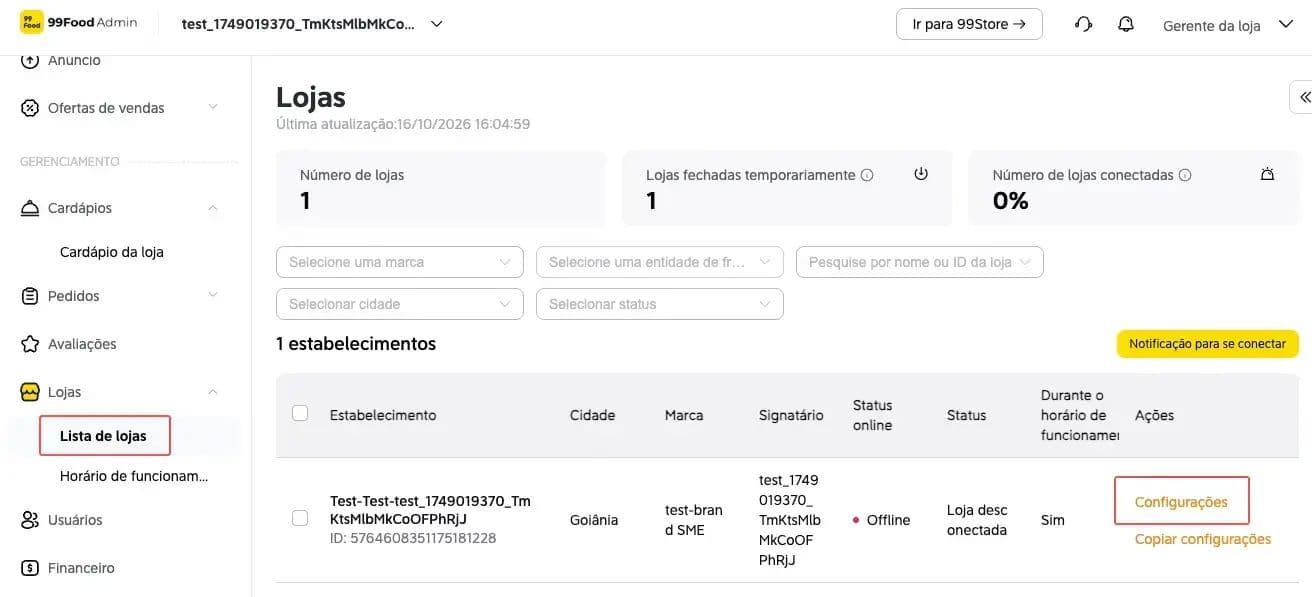1312x597 pixels.
Task: Open Horário de funcionamento in the sidebar
Action: point(134,476)
